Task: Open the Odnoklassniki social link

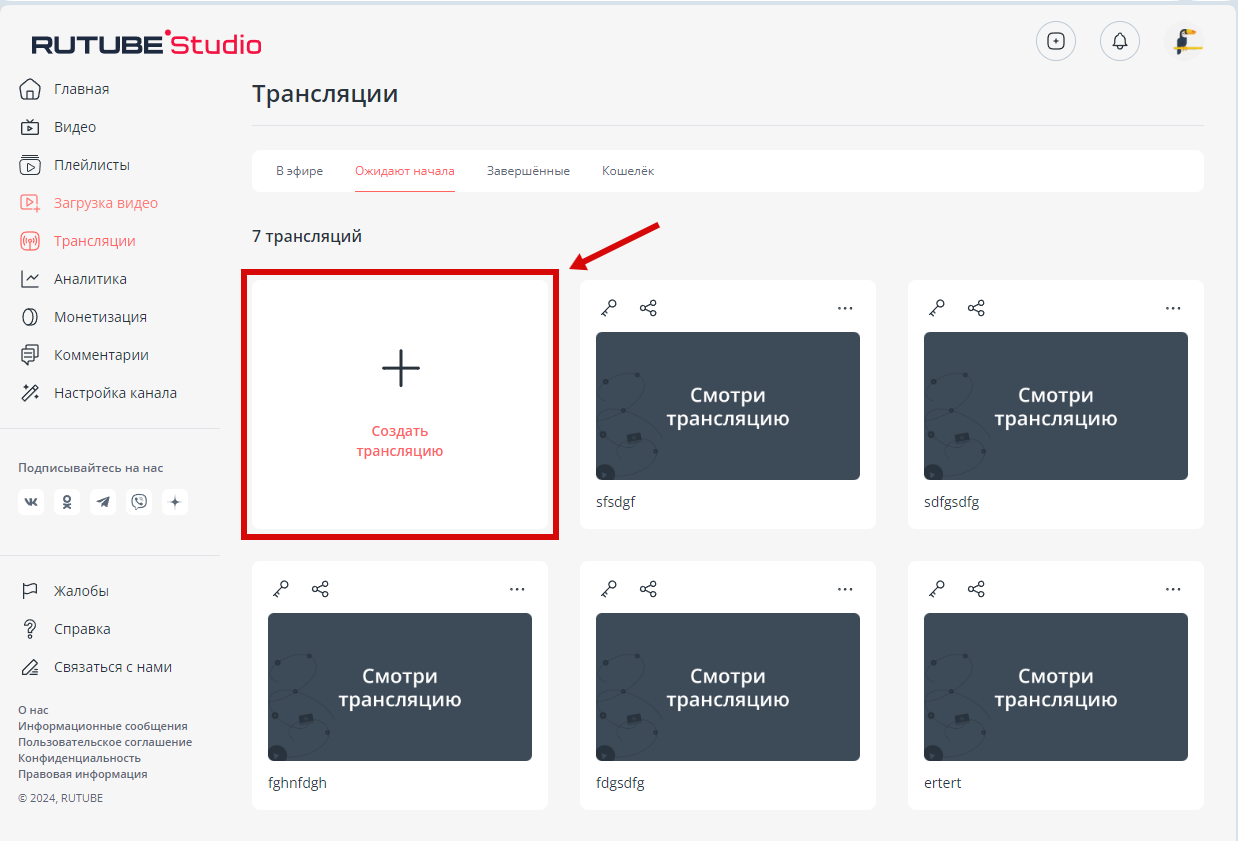Action: pyautogui.click(x=67, y=502)
